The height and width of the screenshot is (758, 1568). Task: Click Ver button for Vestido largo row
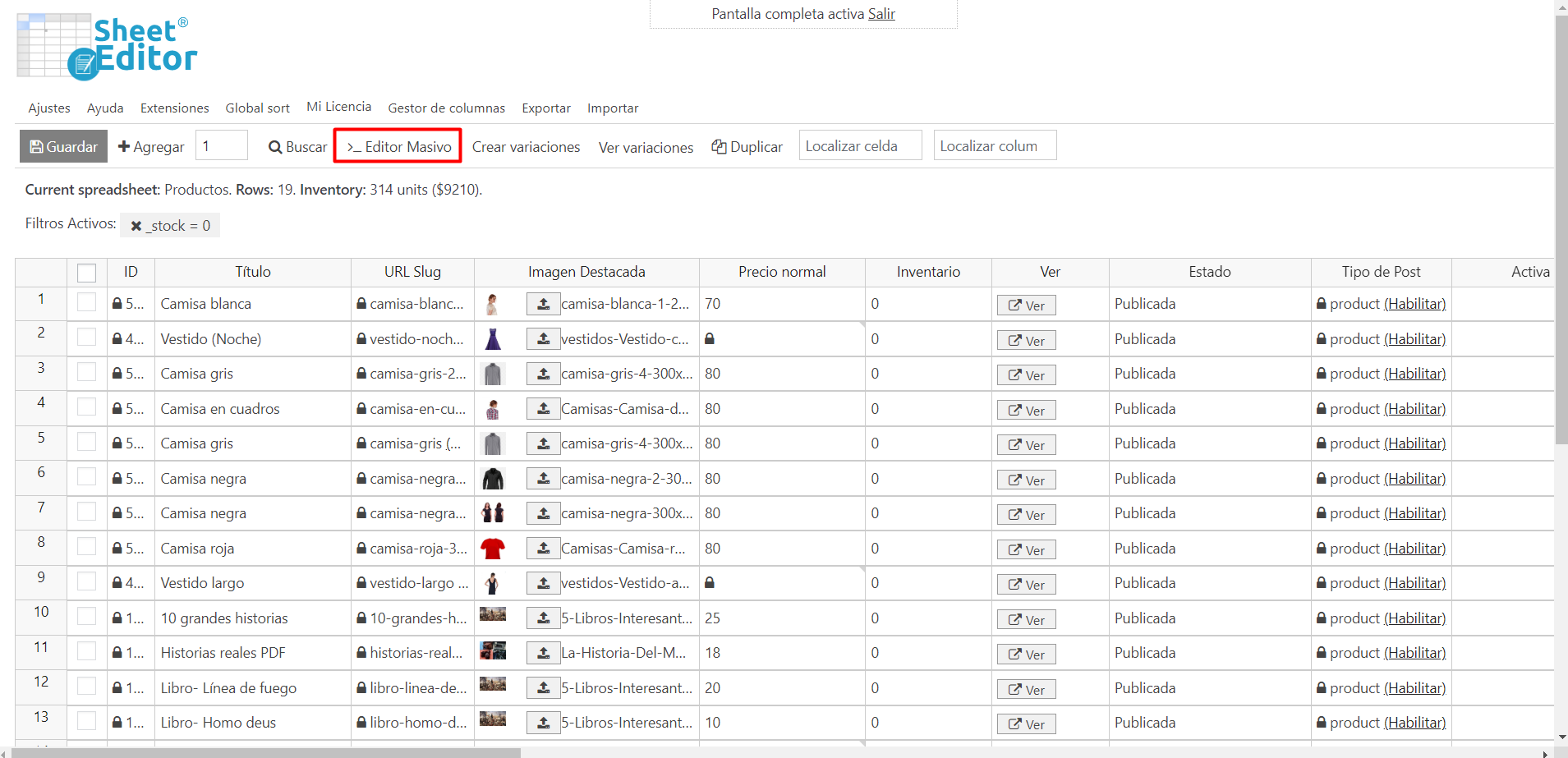[1026, 585]
